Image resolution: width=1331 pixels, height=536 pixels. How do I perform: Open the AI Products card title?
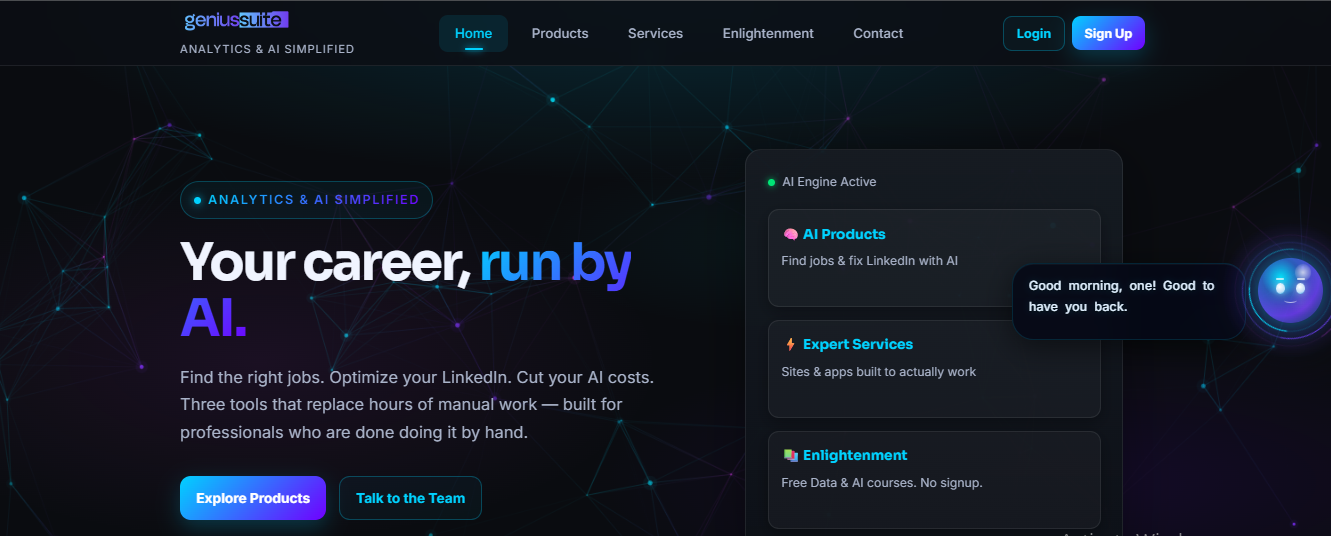coord(844,234)
